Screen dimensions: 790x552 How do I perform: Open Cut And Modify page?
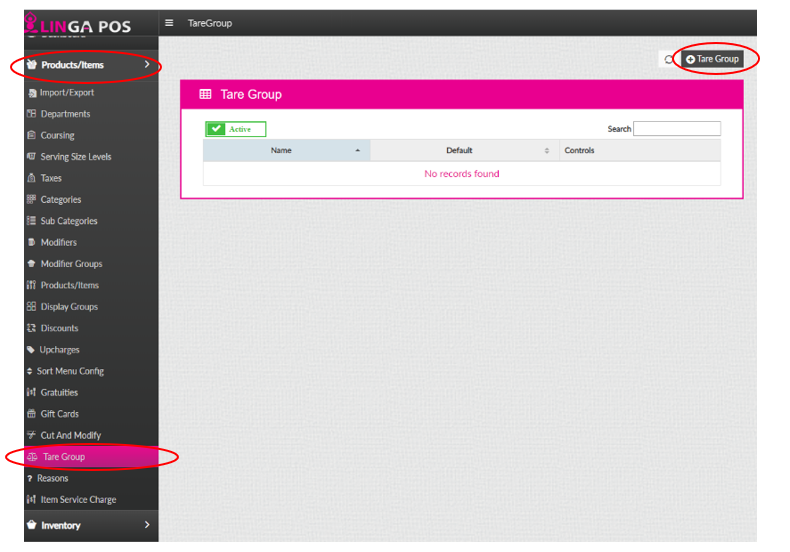[91, 435]
